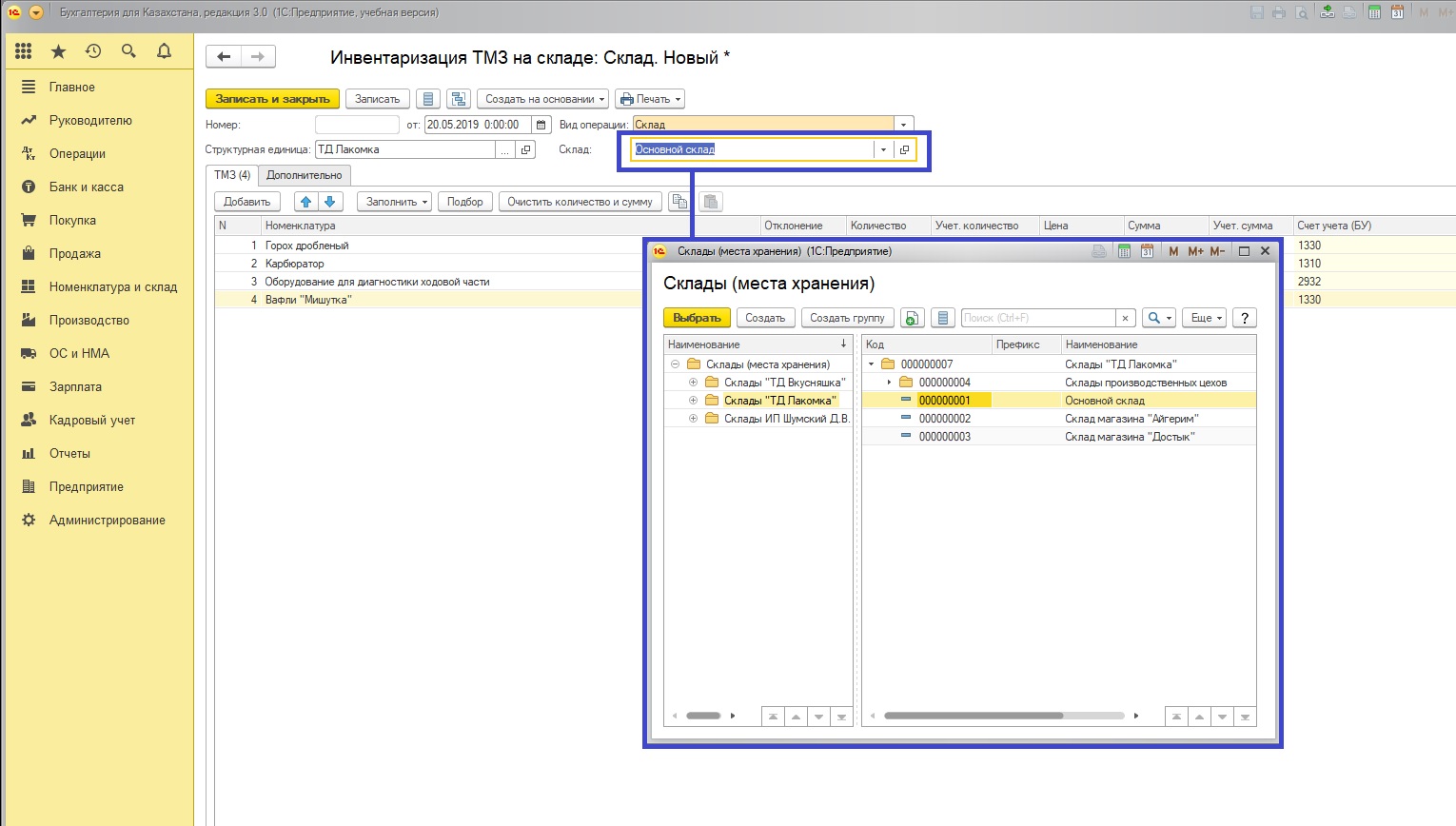1456x826 pixels.
Task: Click Очистить количество и сумму
Action: click(x=580, y=202)
